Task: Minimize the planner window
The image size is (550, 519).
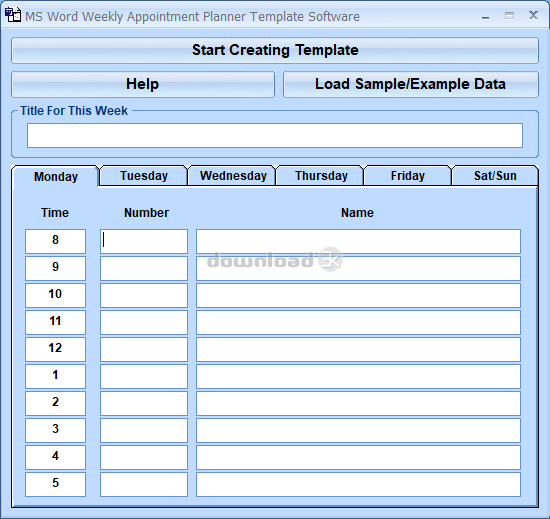Action: [485, 17]
